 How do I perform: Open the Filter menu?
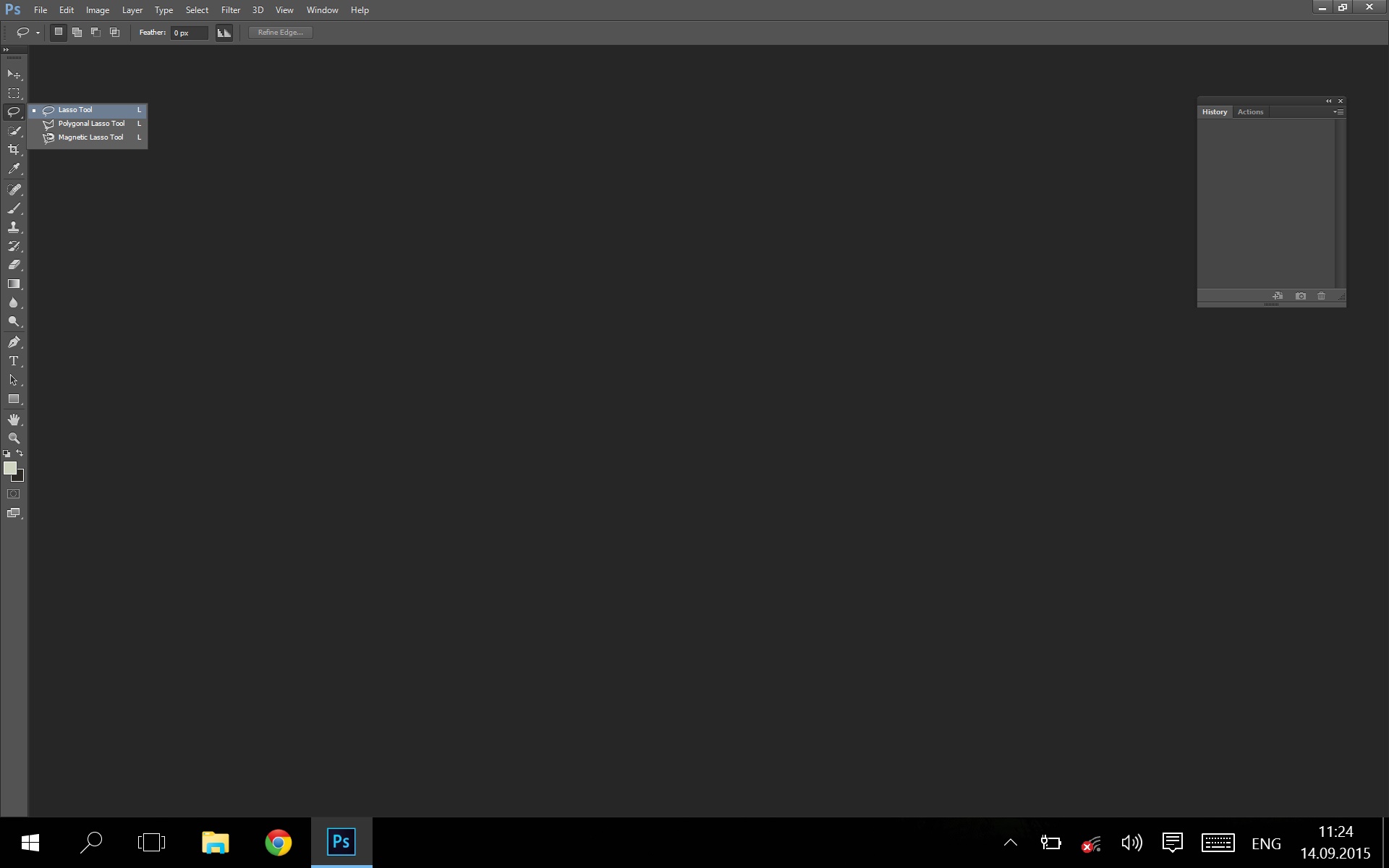click(x=231, y=10)
